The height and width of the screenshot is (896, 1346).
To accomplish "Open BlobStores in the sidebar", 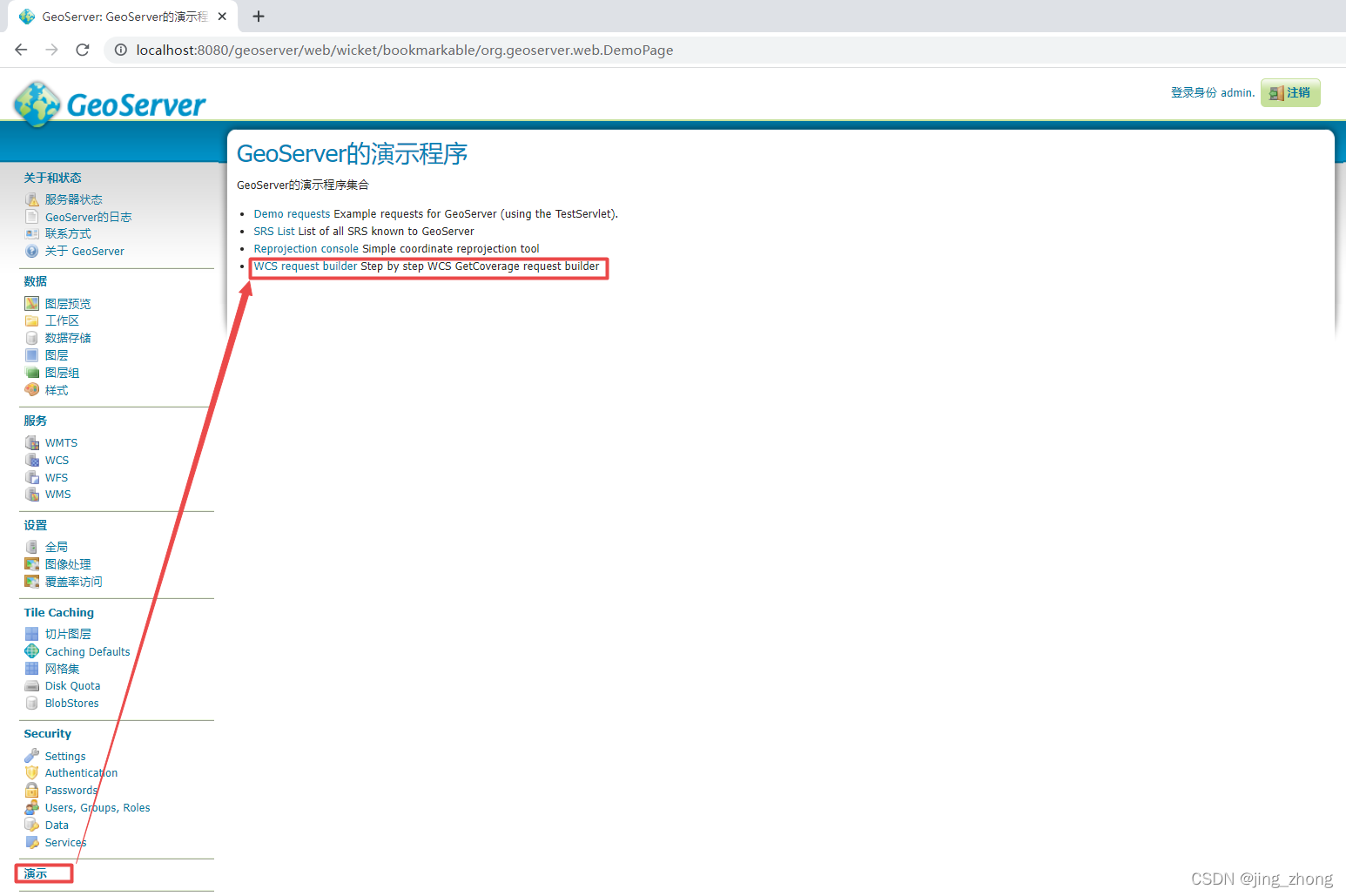I will [71, 704].
